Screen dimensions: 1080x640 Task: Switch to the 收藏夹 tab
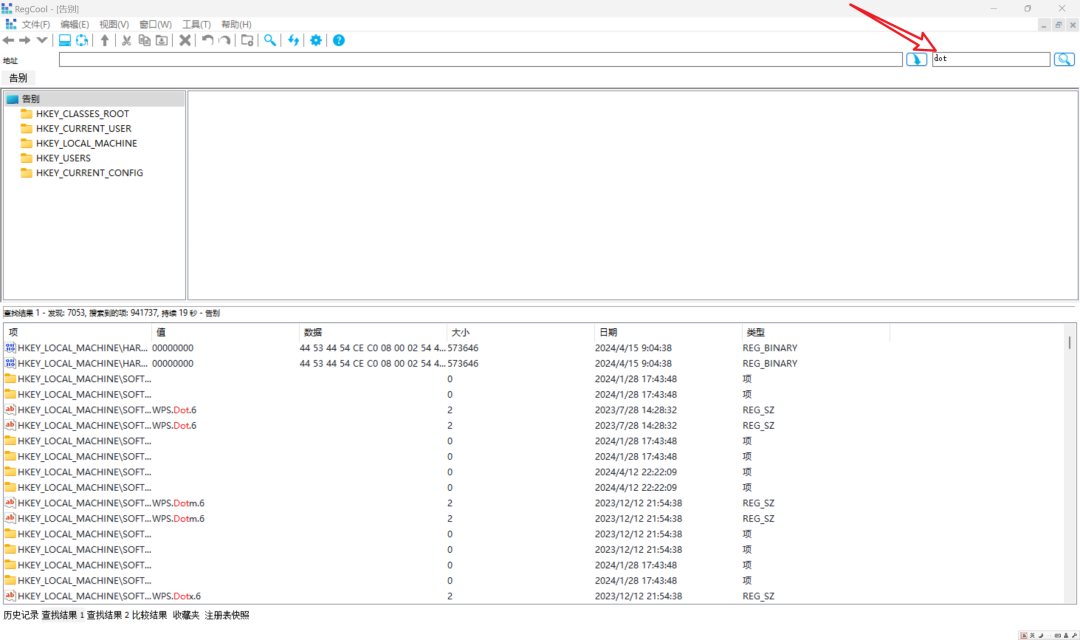coord(186,615)
